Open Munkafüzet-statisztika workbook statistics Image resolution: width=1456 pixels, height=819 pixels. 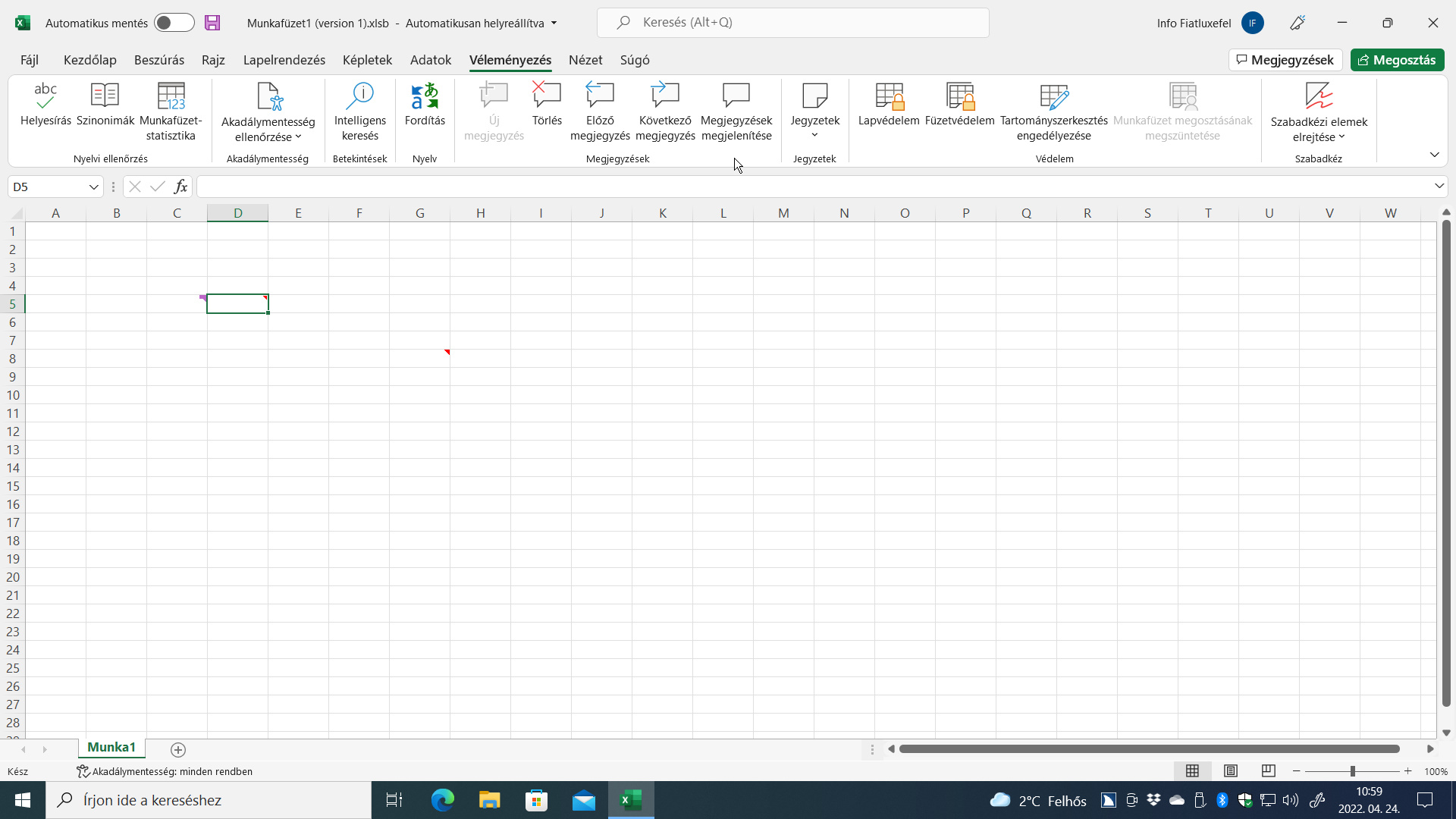pyautogui.click(x=171, y=111)
